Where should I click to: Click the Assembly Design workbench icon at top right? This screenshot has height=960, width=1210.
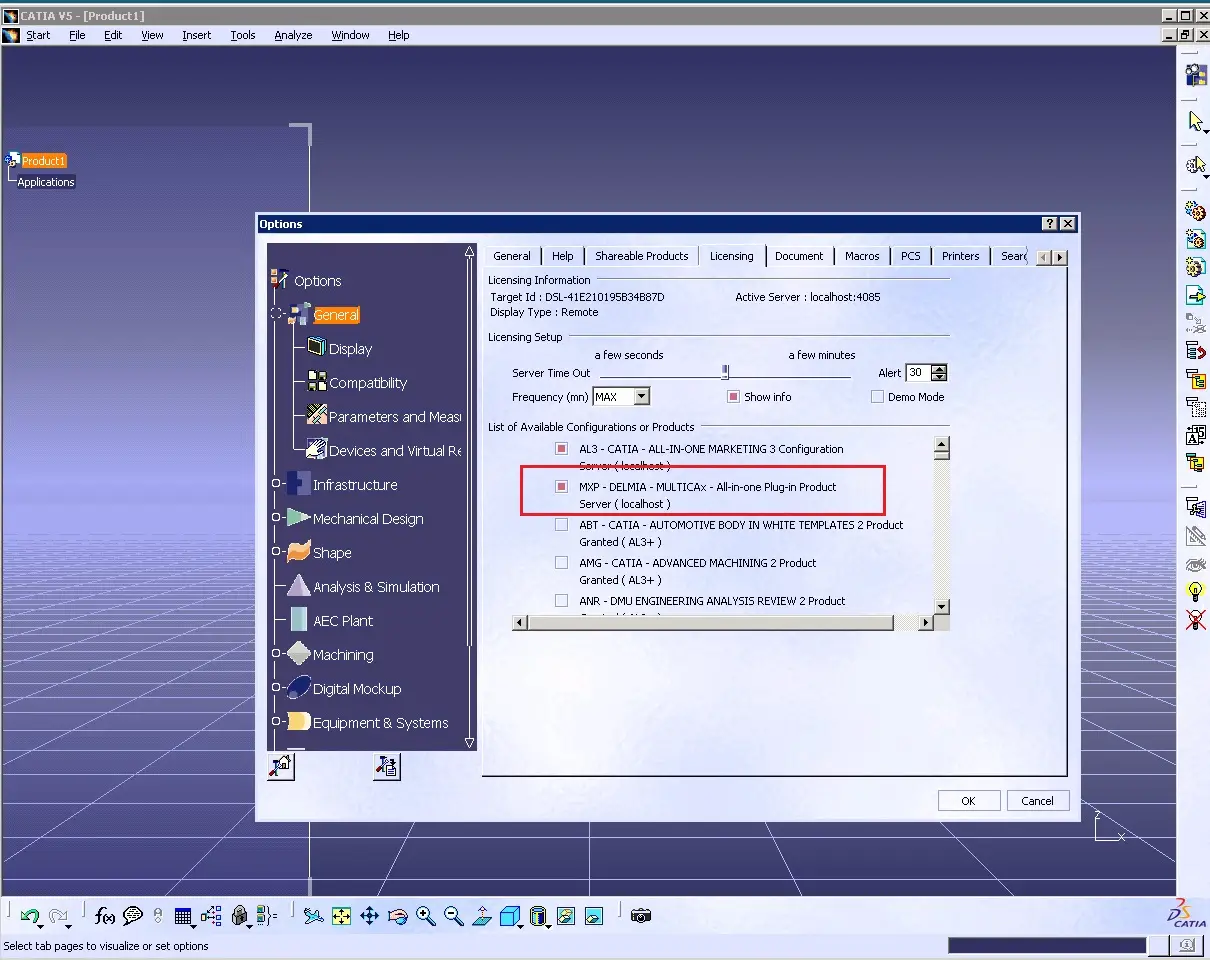(x=1195, y=75)
